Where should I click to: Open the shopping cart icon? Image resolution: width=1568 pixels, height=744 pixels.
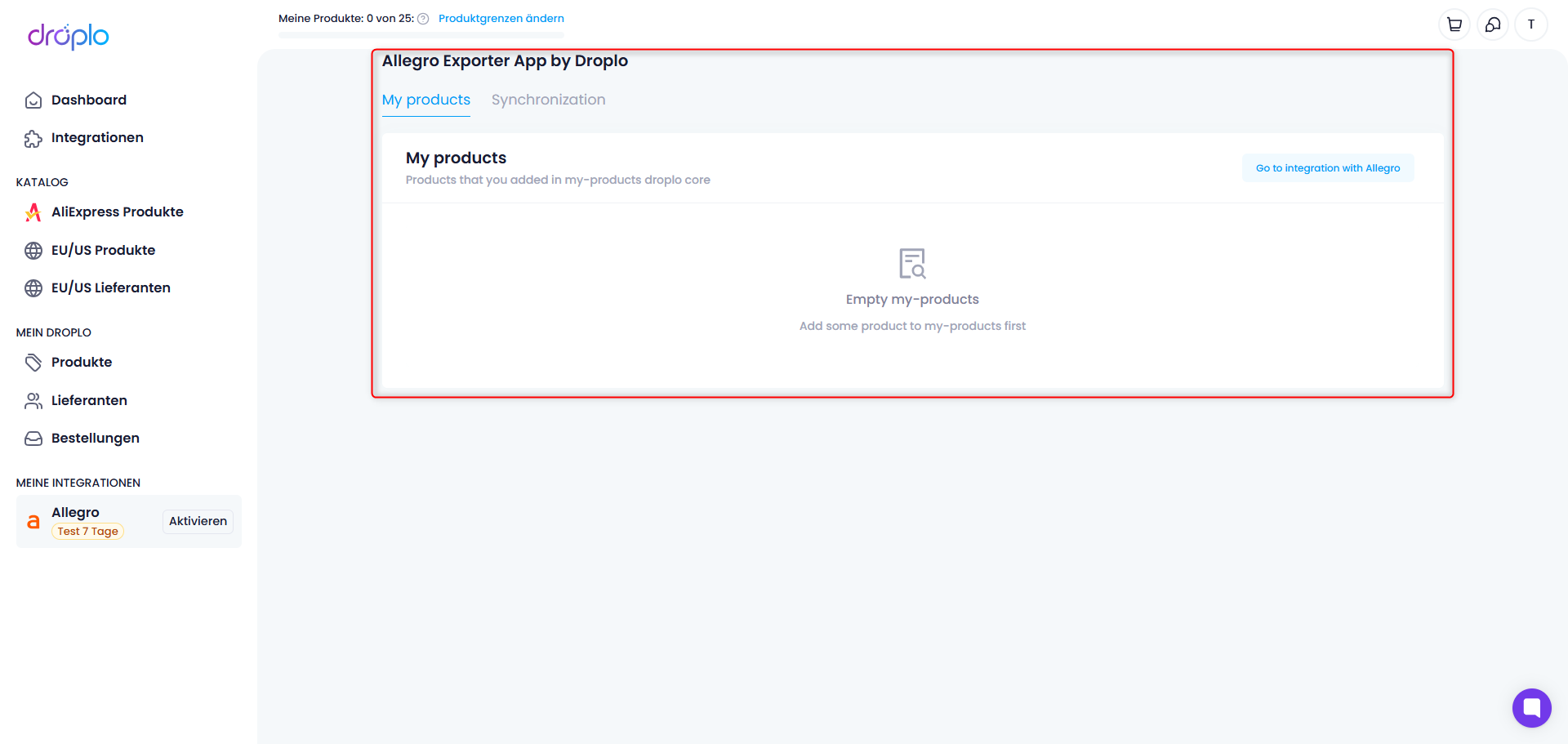point(1454,25)
